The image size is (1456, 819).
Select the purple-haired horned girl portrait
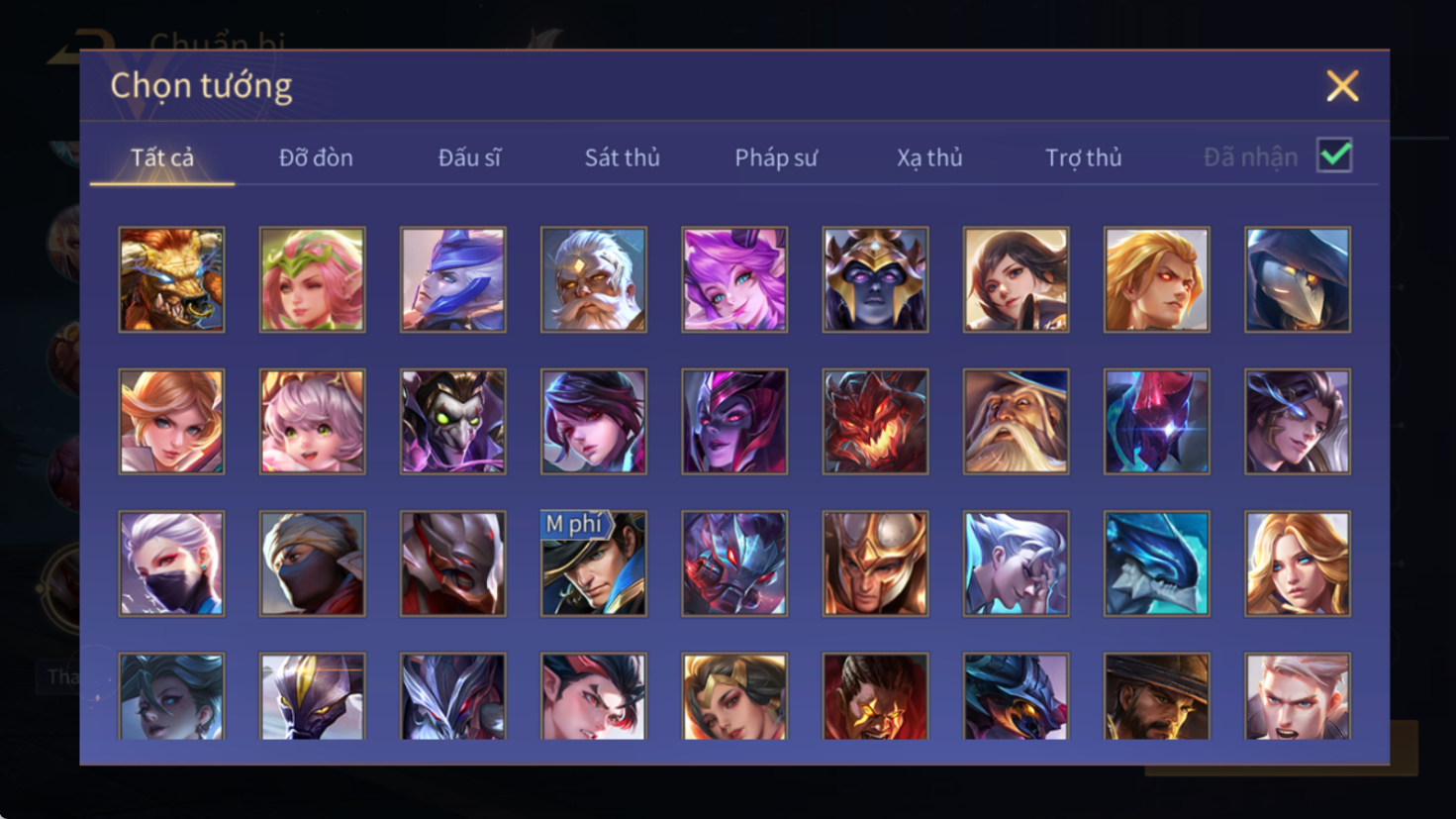click(x=734, y=279)
